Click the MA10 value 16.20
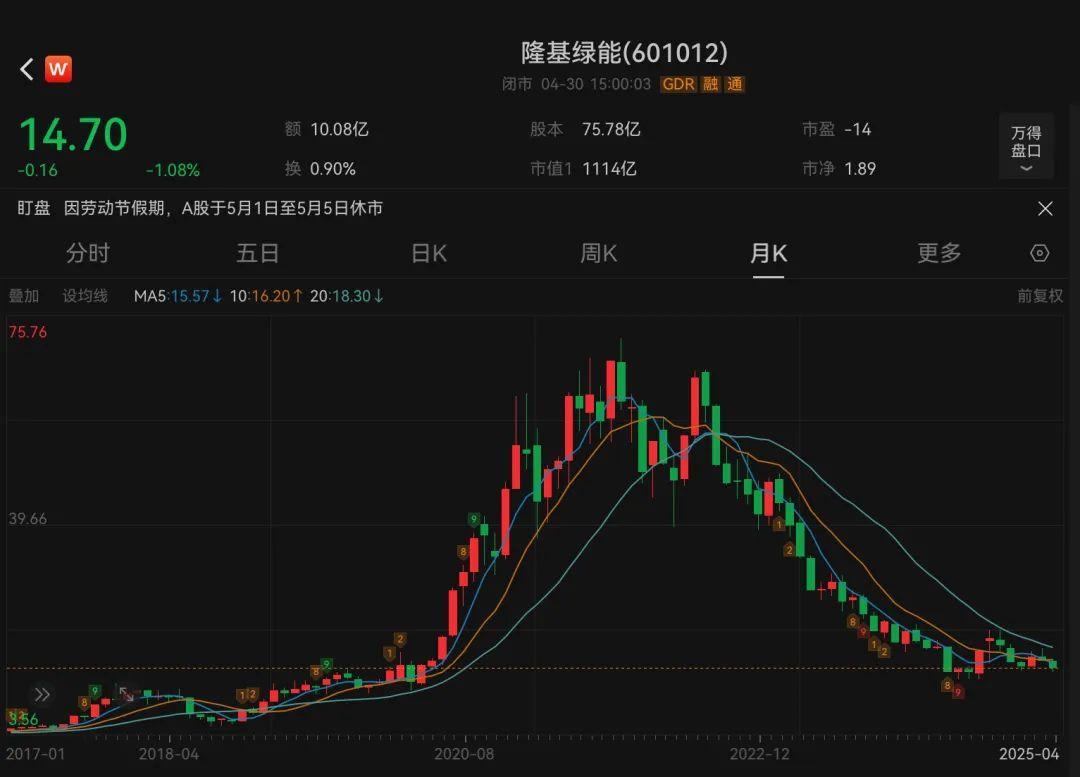Viewport: 1080px width, 777px height. click(x=271, y=296)
